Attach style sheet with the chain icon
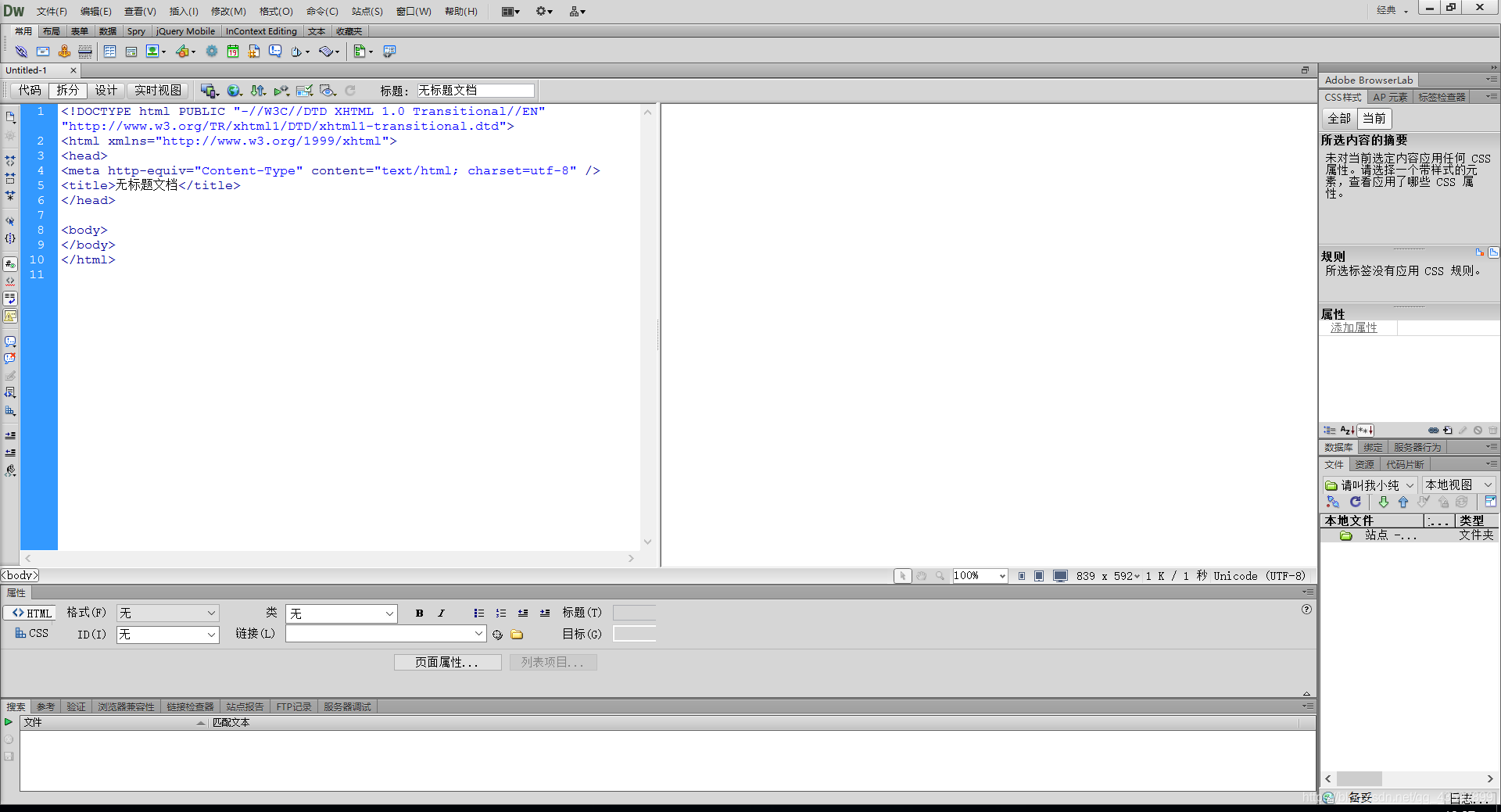 click(x=1433, y=431)
